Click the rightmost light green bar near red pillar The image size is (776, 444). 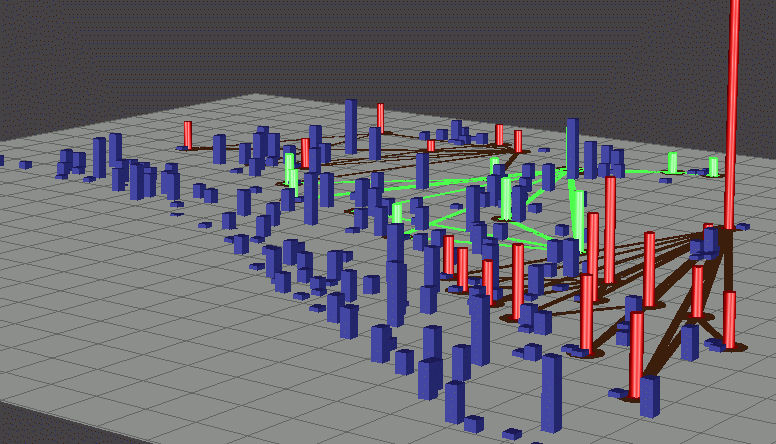(713, 167)
